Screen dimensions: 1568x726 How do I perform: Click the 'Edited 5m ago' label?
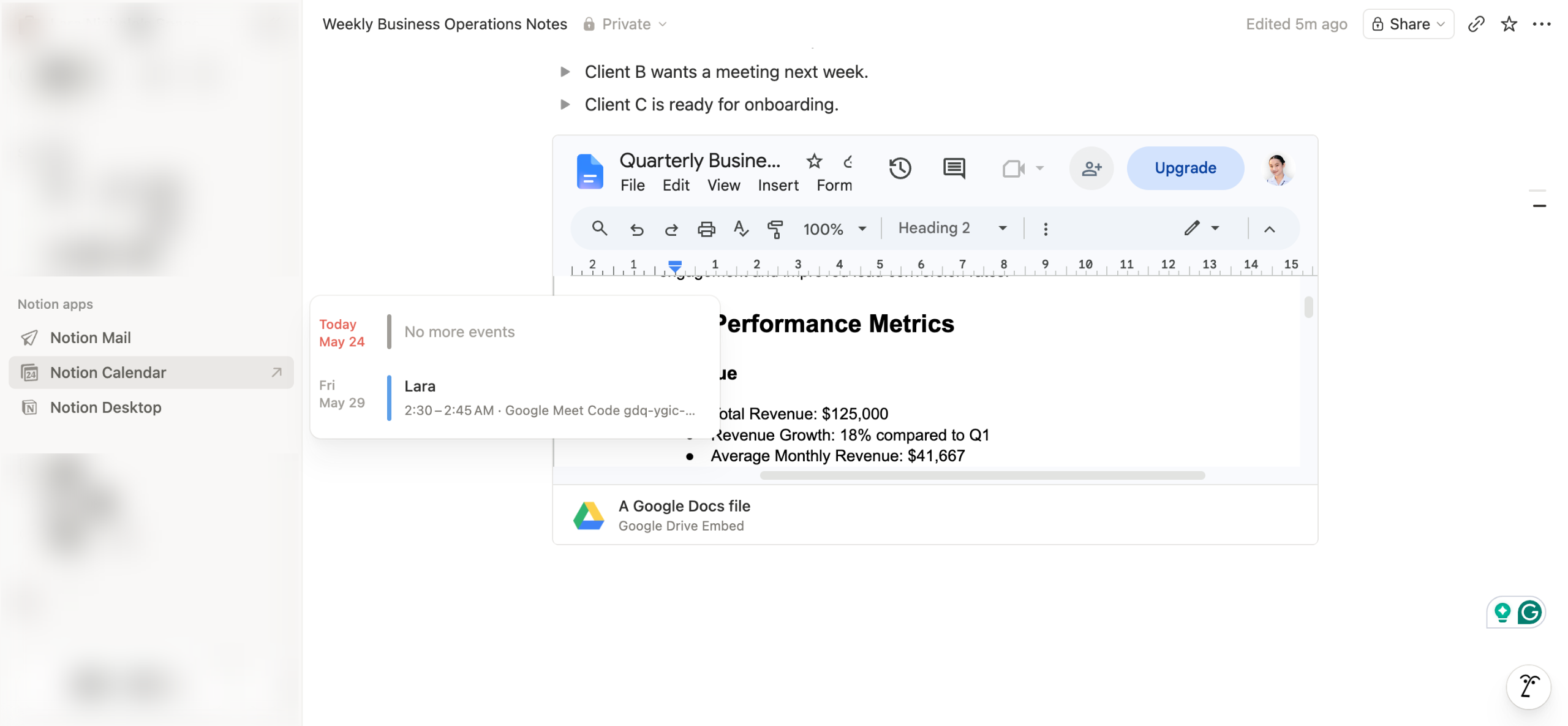1296,24
